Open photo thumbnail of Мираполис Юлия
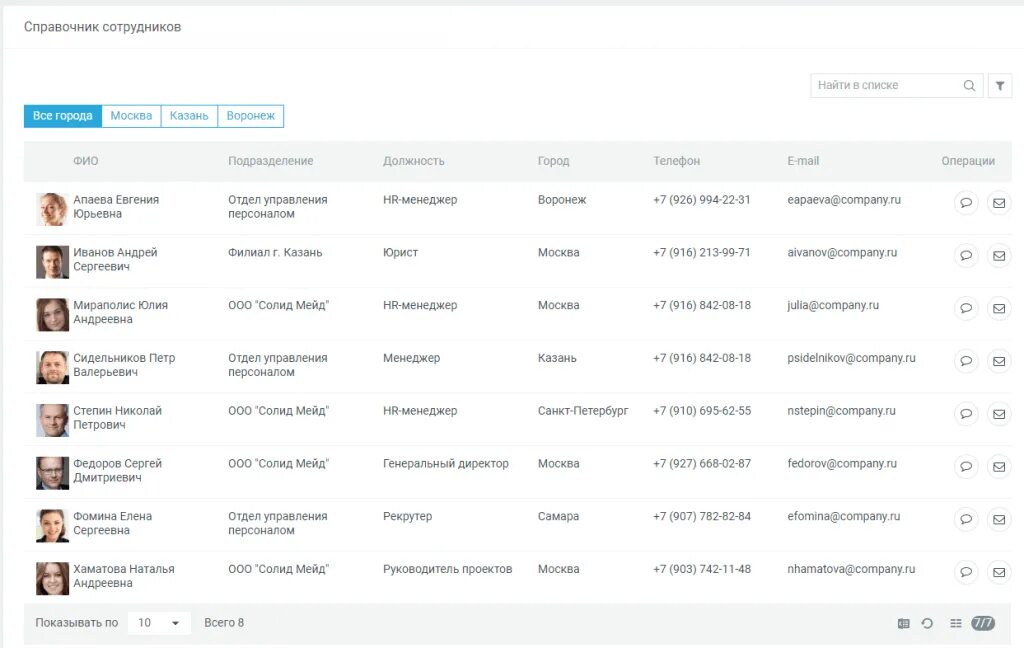This screenshot has width=1024, height=648. pos(52,315)
